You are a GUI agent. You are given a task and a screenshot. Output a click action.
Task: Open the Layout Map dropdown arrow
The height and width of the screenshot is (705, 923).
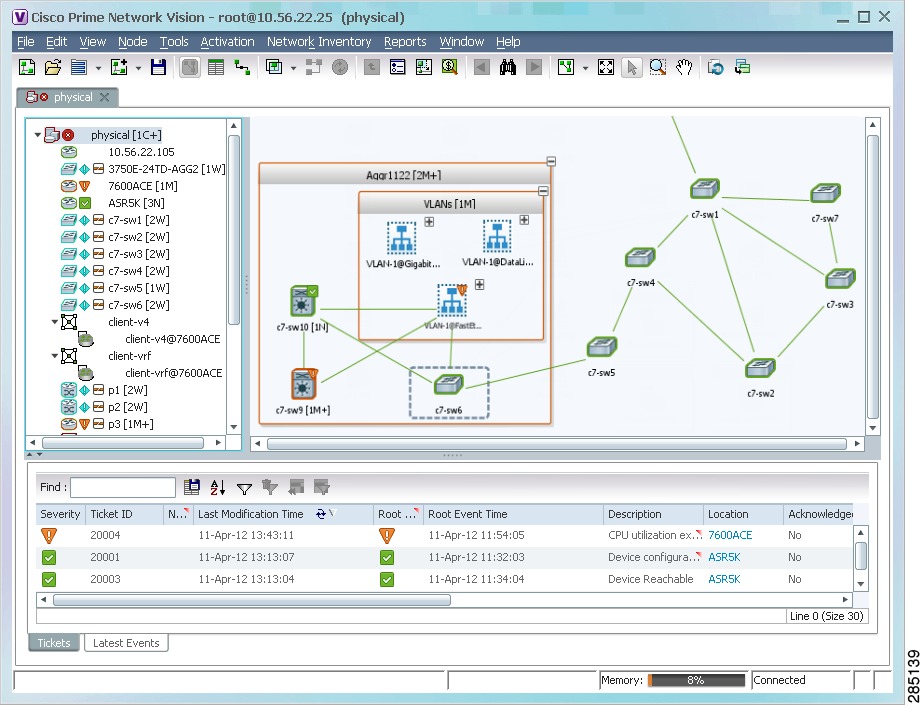[585, 68]
